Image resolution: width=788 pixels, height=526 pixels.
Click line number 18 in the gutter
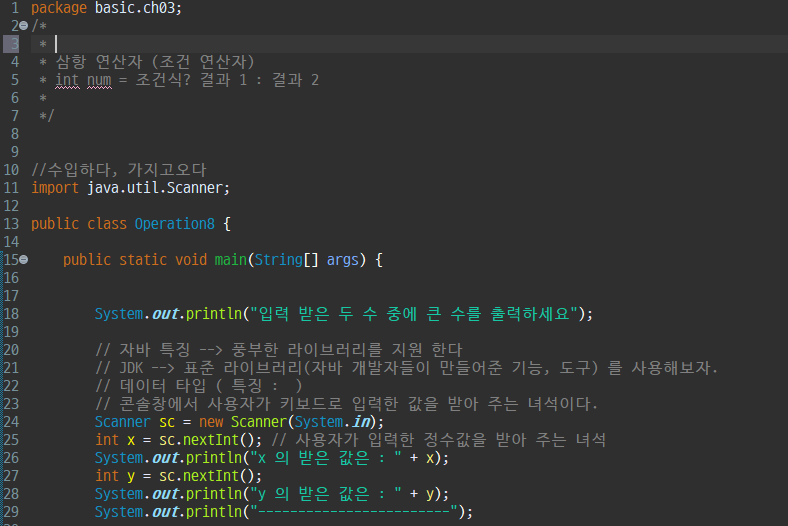pyautogui.click(x=11, y=314)
